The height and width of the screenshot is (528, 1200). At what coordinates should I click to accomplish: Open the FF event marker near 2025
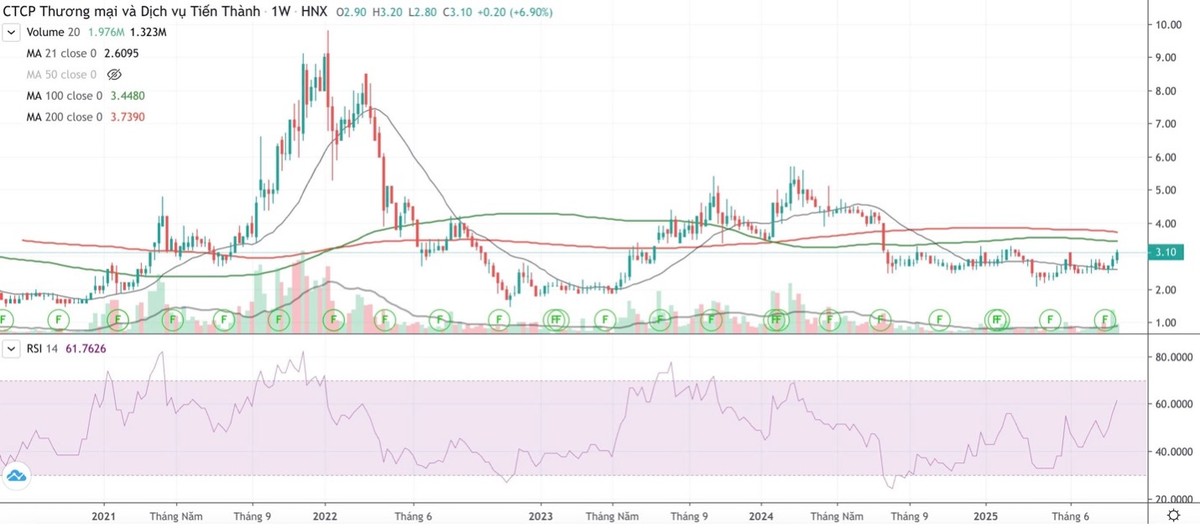tap(996, 320)
